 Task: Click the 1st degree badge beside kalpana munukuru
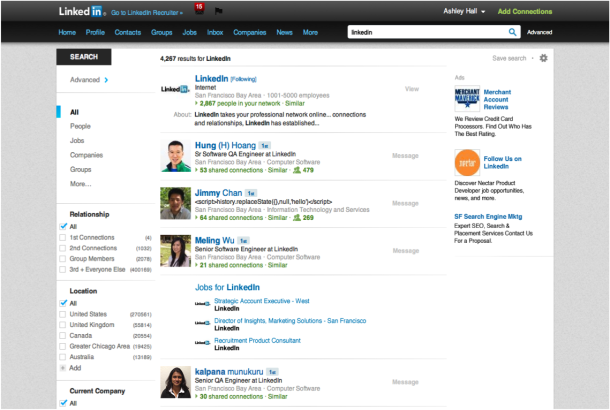[272, 372]
